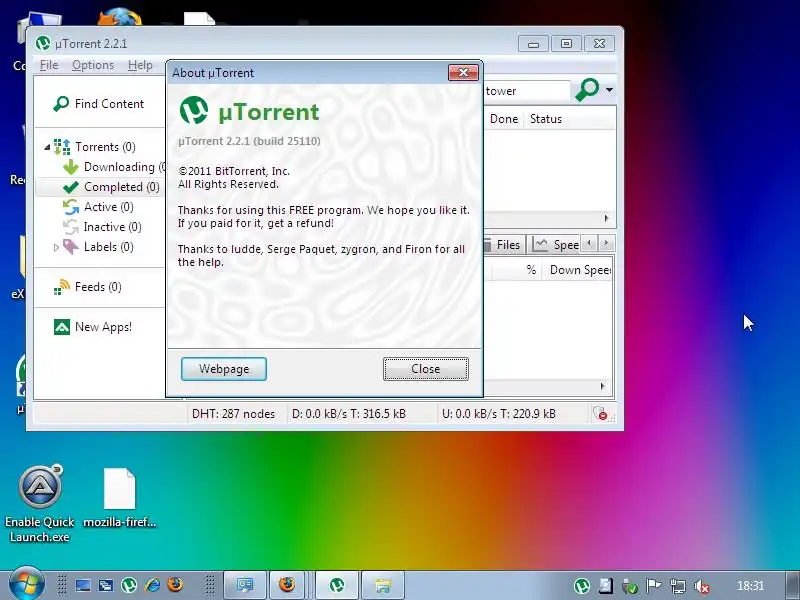Click the Find Content magnifier icon
Viewport: 800px width, 600px height.
[x=61, y=104]
